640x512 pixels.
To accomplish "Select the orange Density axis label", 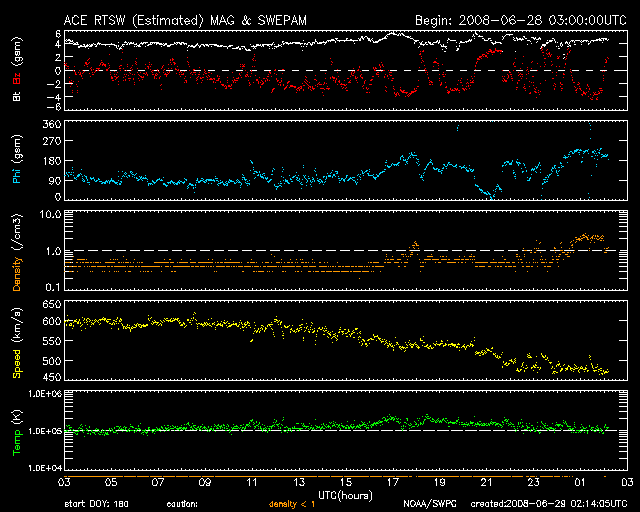I will click(x=16, y=258).
